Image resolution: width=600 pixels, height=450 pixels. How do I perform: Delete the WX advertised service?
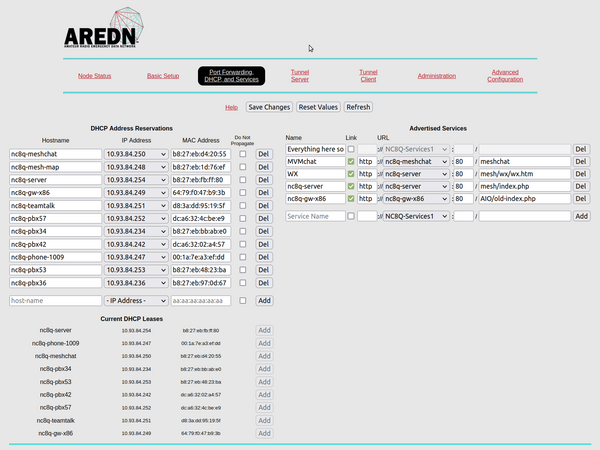581,174
